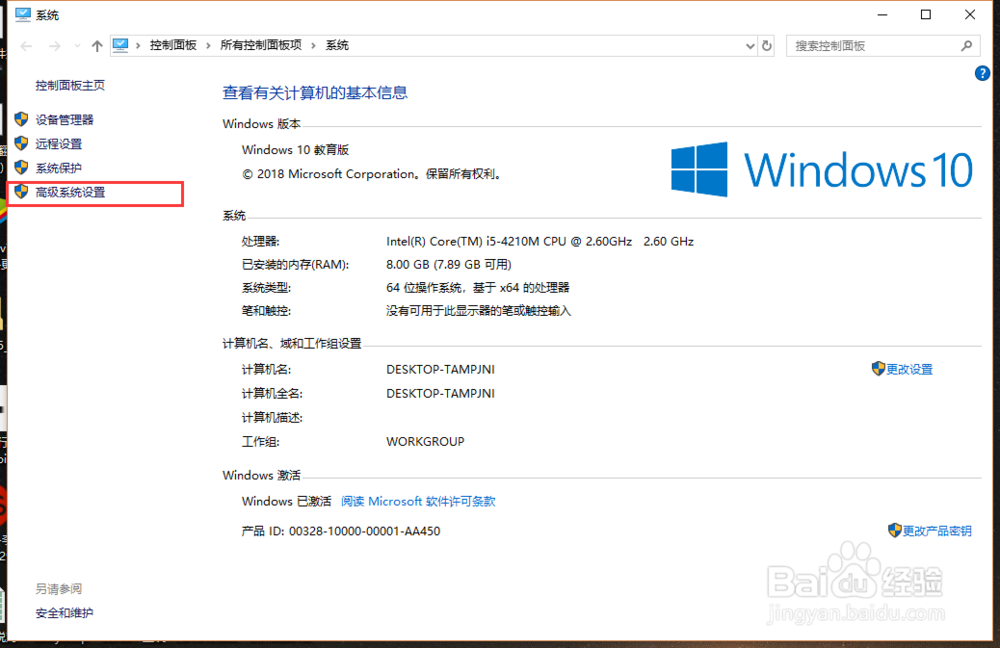Viewport: 1000px width, 648px height.
Task: Click the System window title icon
Action: click(x=23, y=15)
